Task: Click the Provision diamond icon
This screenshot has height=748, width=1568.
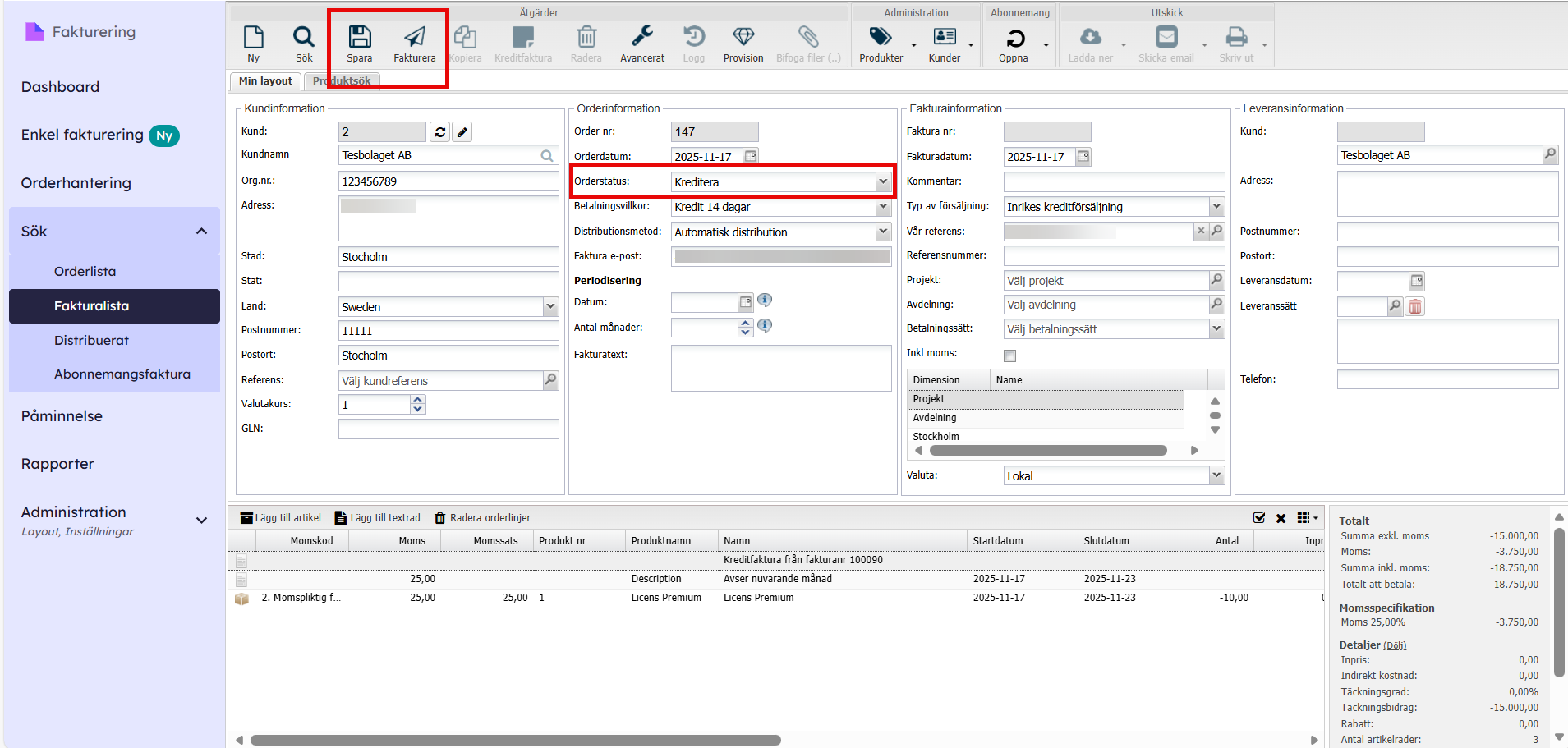Action: tap(743, 38)
